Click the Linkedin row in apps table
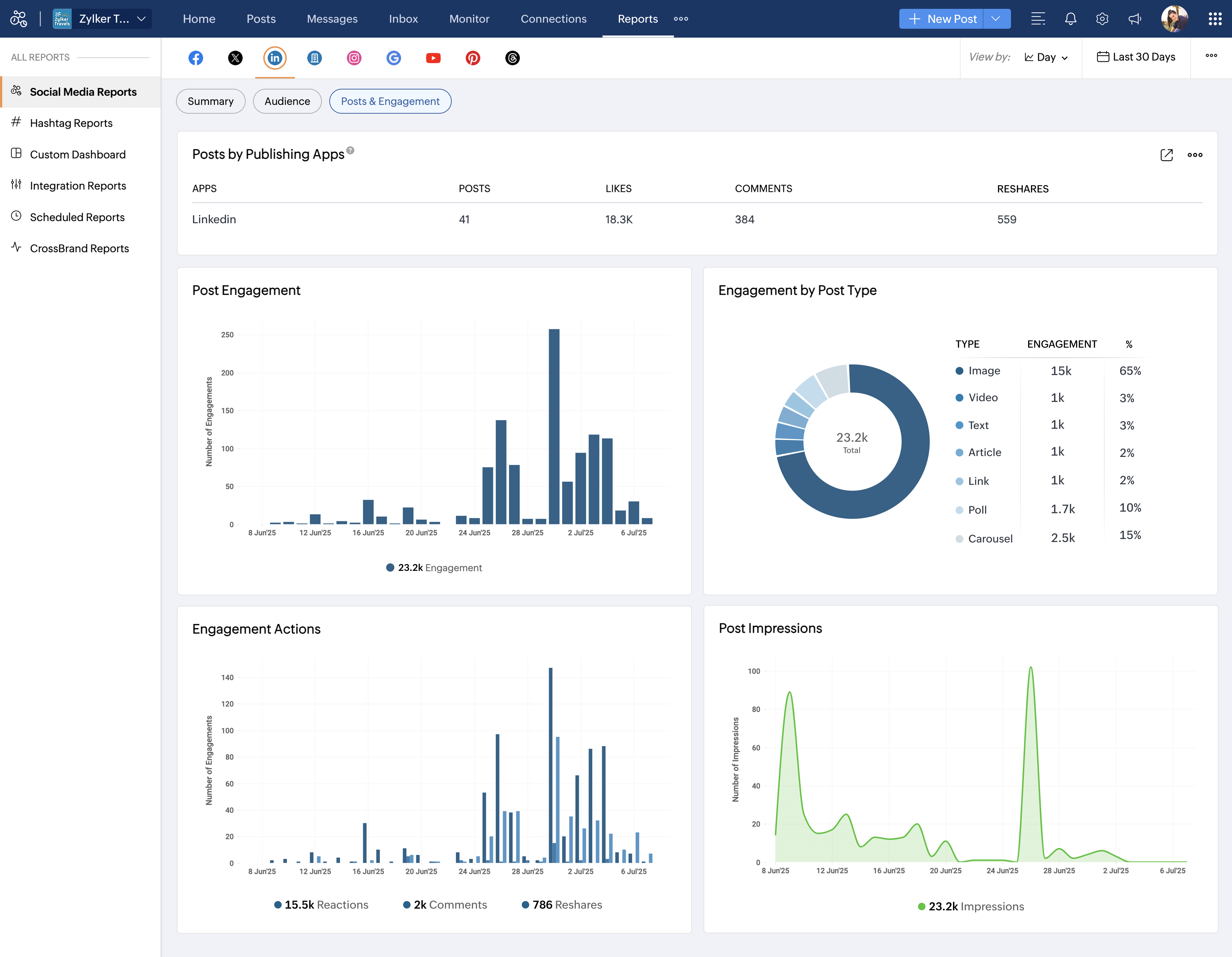 697,219
